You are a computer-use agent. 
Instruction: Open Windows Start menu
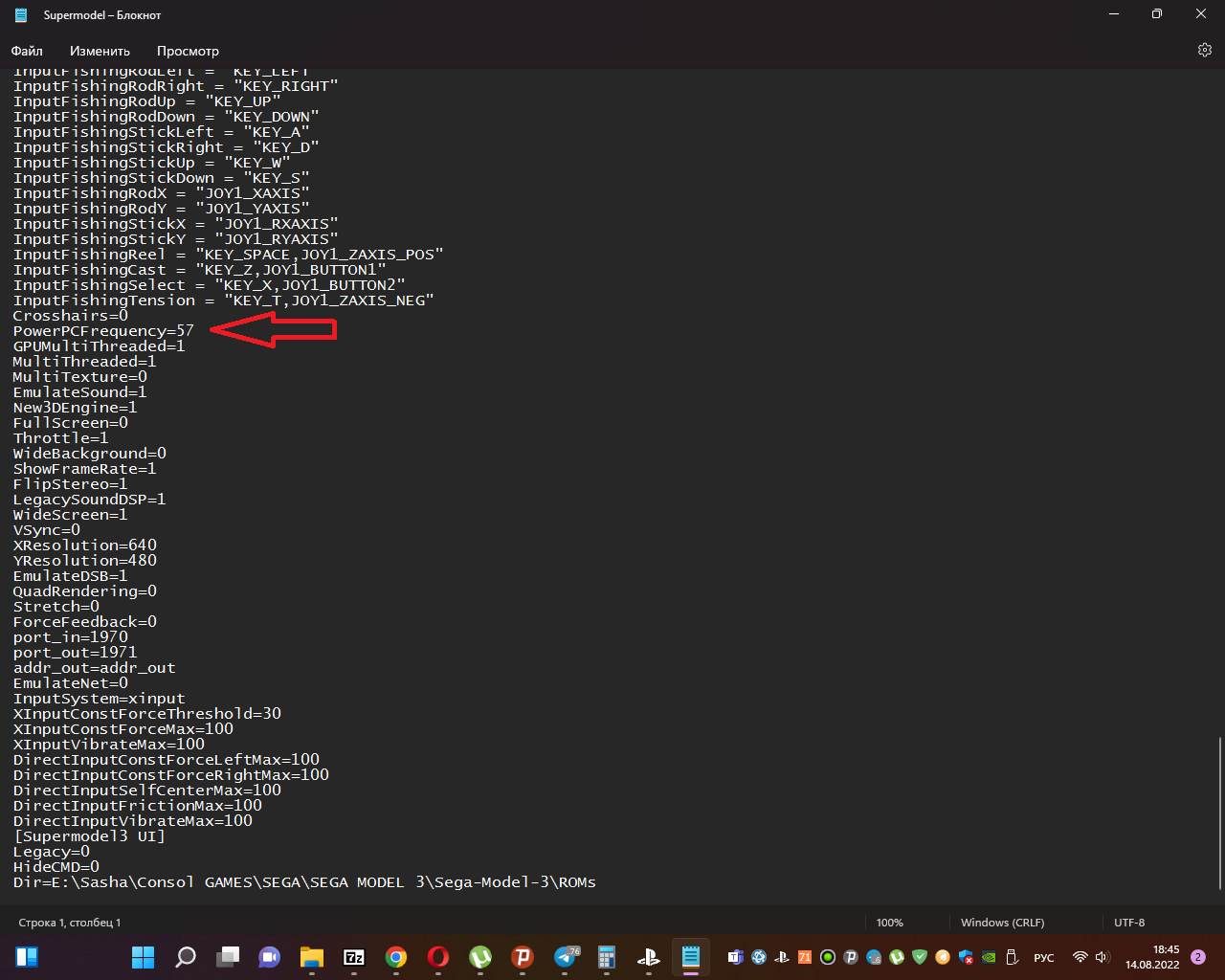(143, 957)
